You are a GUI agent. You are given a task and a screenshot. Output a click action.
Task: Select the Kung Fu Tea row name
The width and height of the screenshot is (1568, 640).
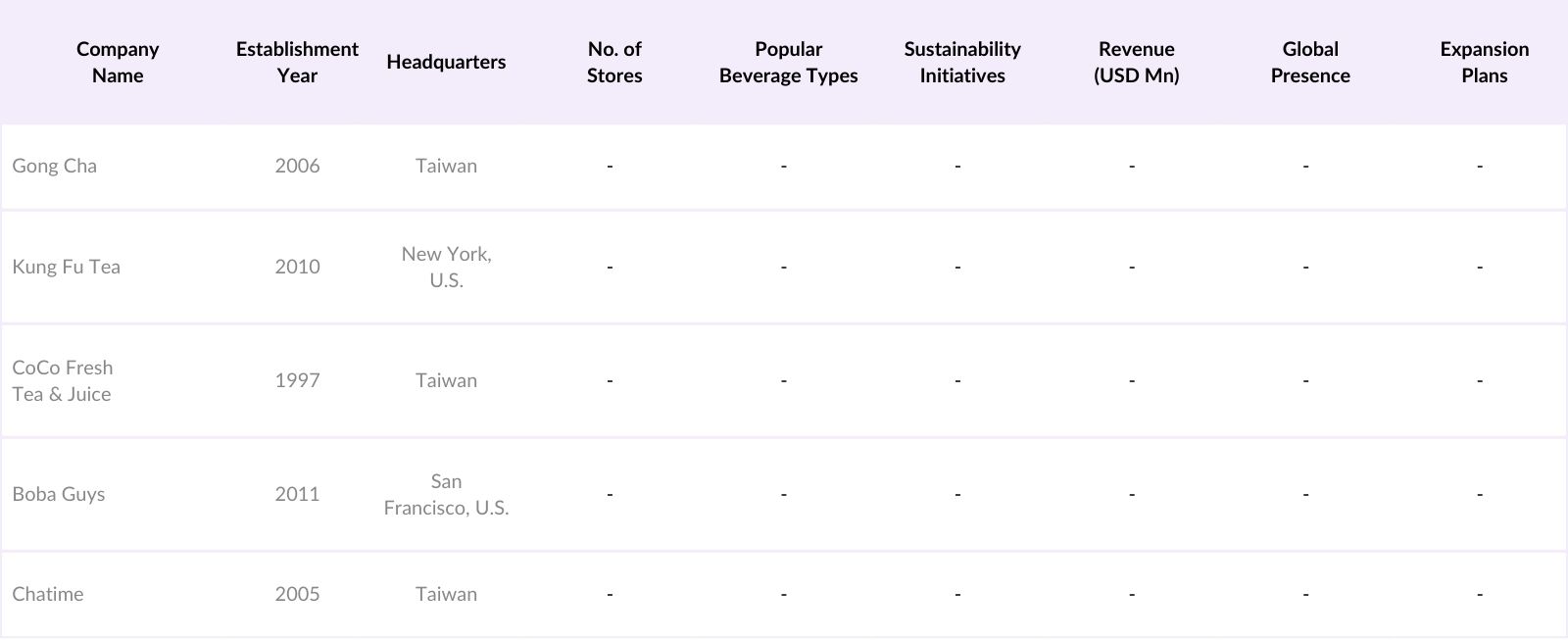(67, 267)
